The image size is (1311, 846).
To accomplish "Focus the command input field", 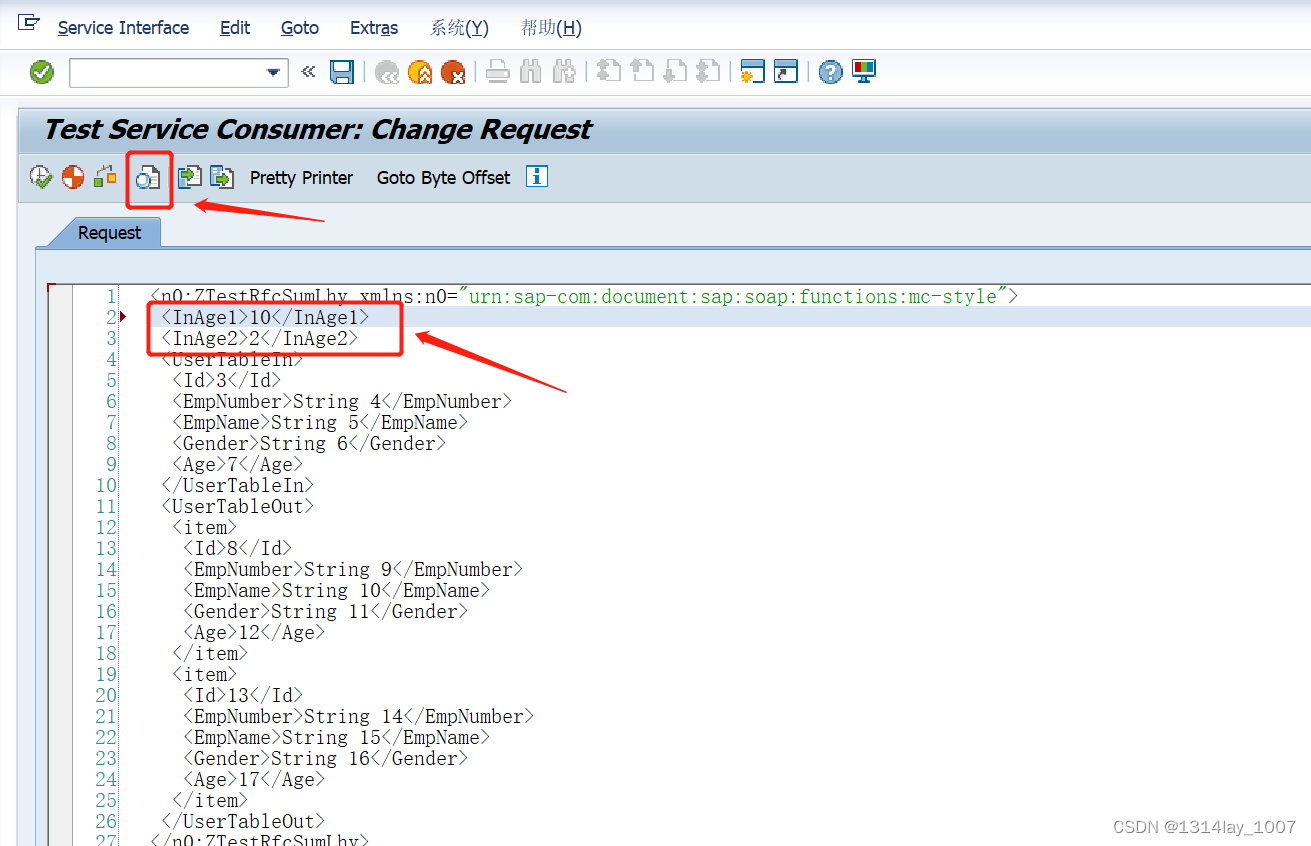I will pos(166,73).
